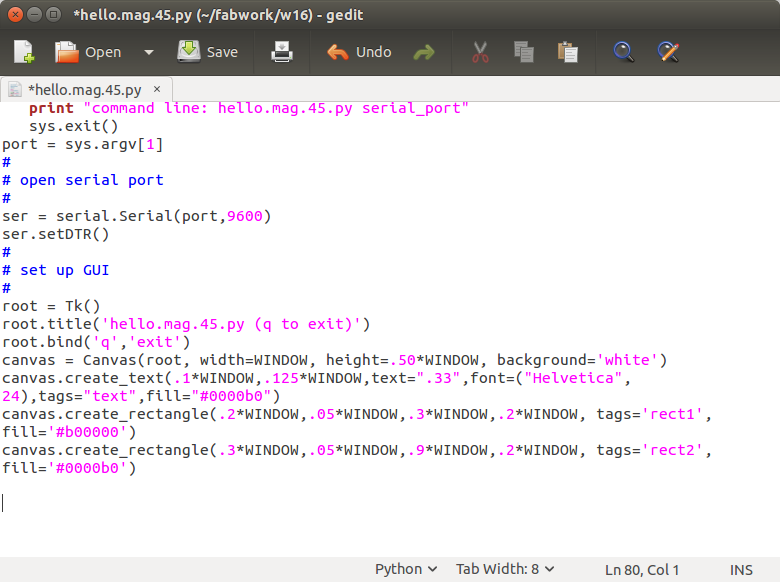
Task: Place cursor on the empty last line
Action: pyautogui.click(x=390, y=503)
